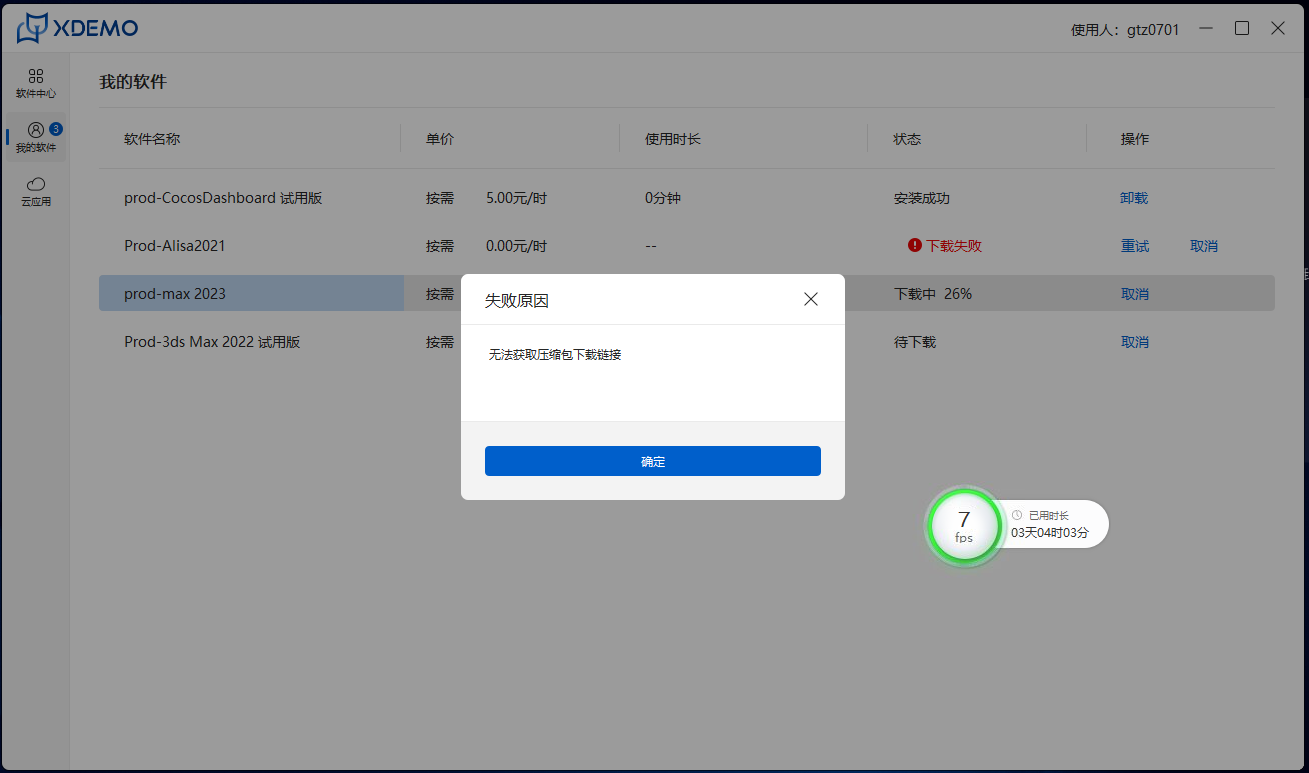Click the 使用人 gtz0701 account label
This screenshot has height=773, width=1309.
tap(1125, 30)
